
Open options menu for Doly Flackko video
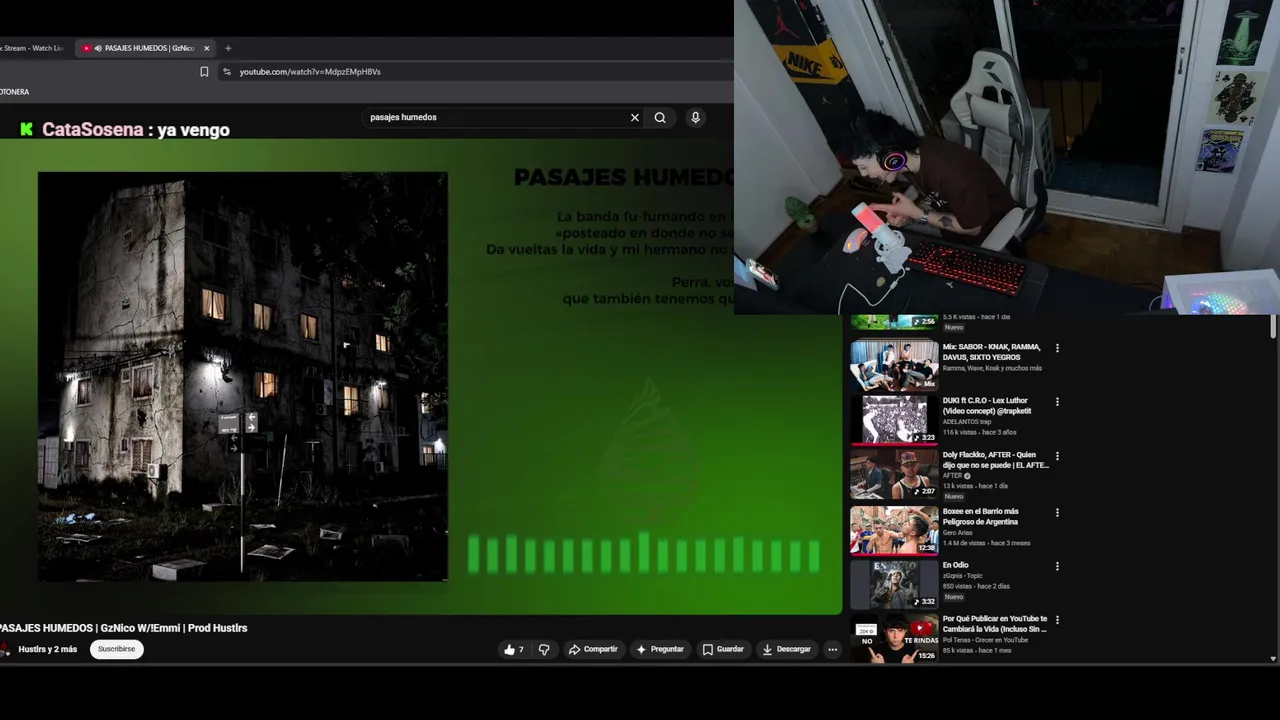click(x=1057, y=456)
